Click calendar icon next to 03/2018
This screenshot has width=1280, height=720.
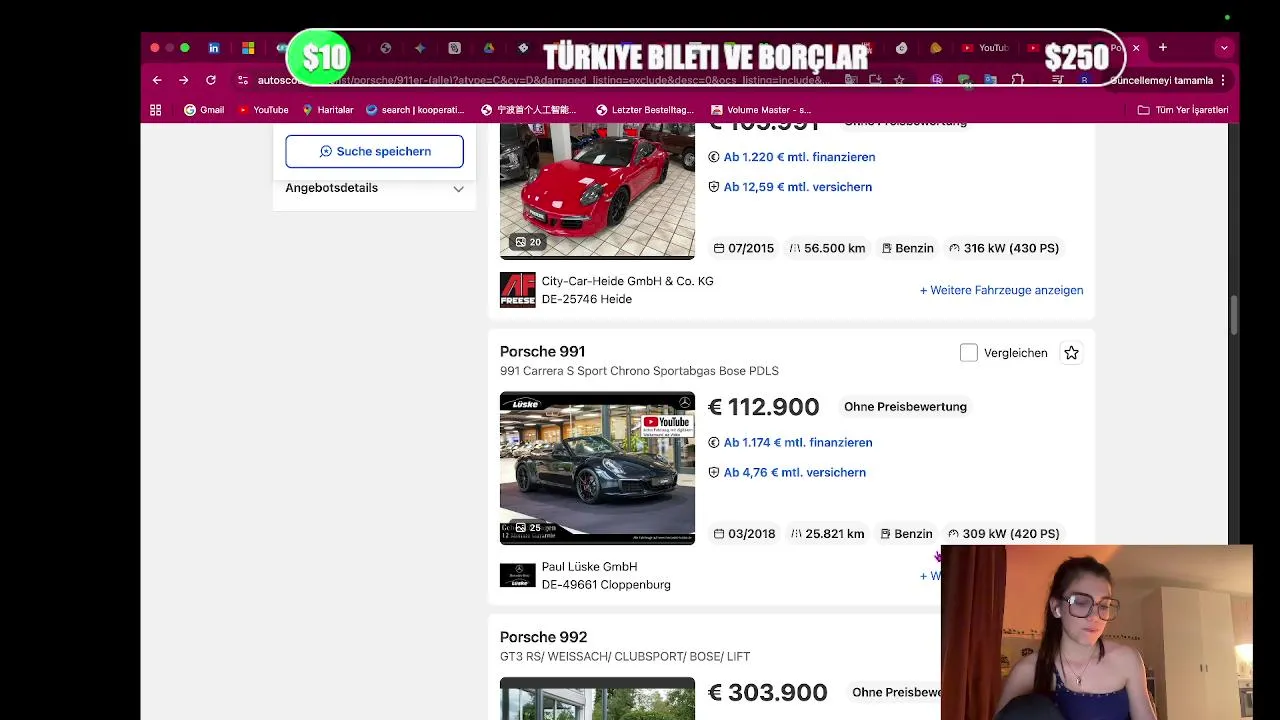[719, 534]
